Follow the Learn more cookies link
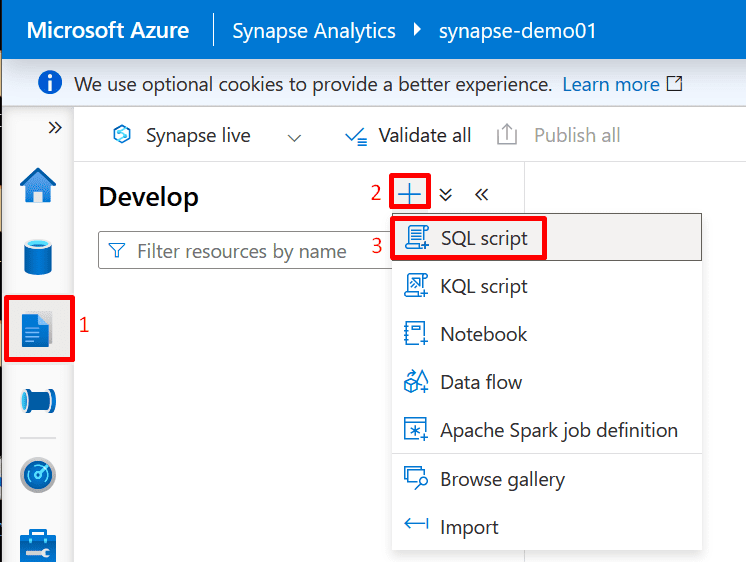Screen dimensions: 746x562 pos(612,84)
